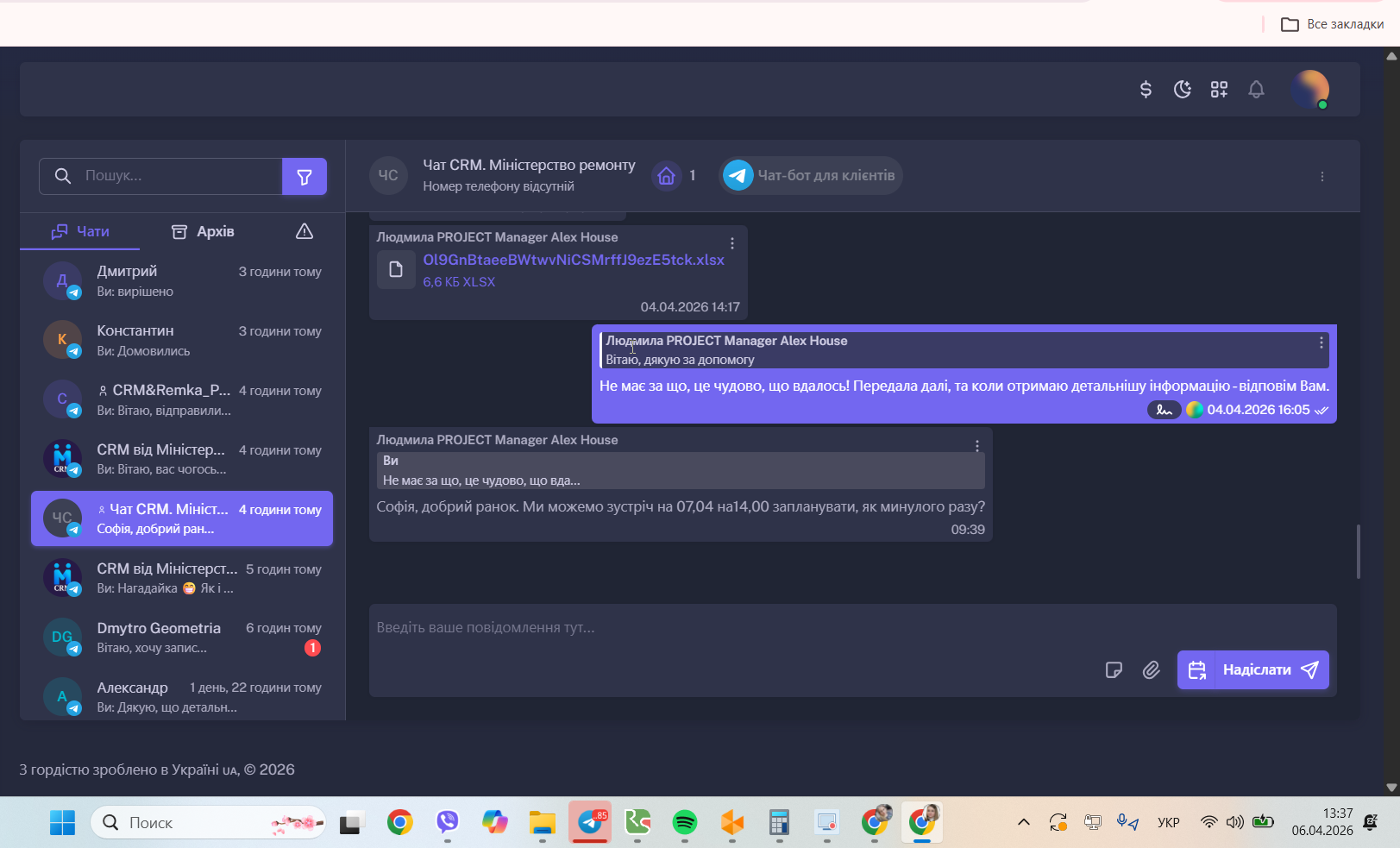
Task: Switch to the Архів tab
Action: (204, 231)
